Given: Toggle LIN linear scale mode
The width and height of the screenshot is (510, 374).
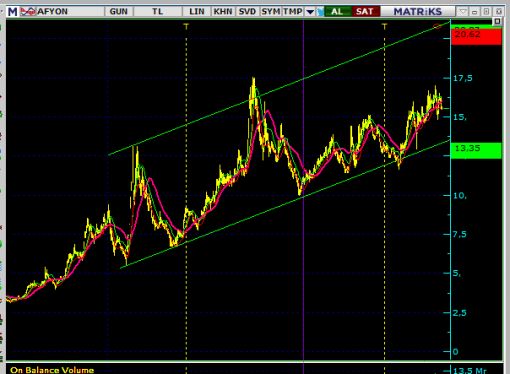Looking at the screenshot, I should point(197,12).
